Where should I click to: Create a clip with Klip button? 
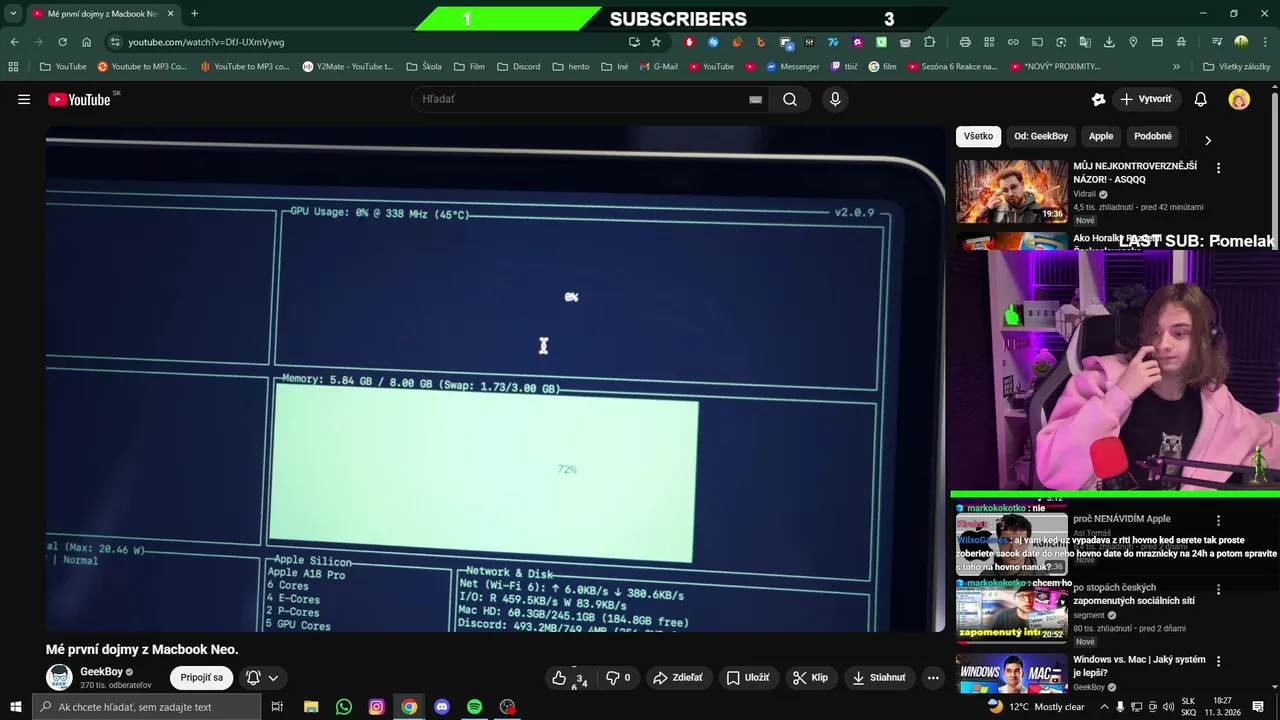811,678
